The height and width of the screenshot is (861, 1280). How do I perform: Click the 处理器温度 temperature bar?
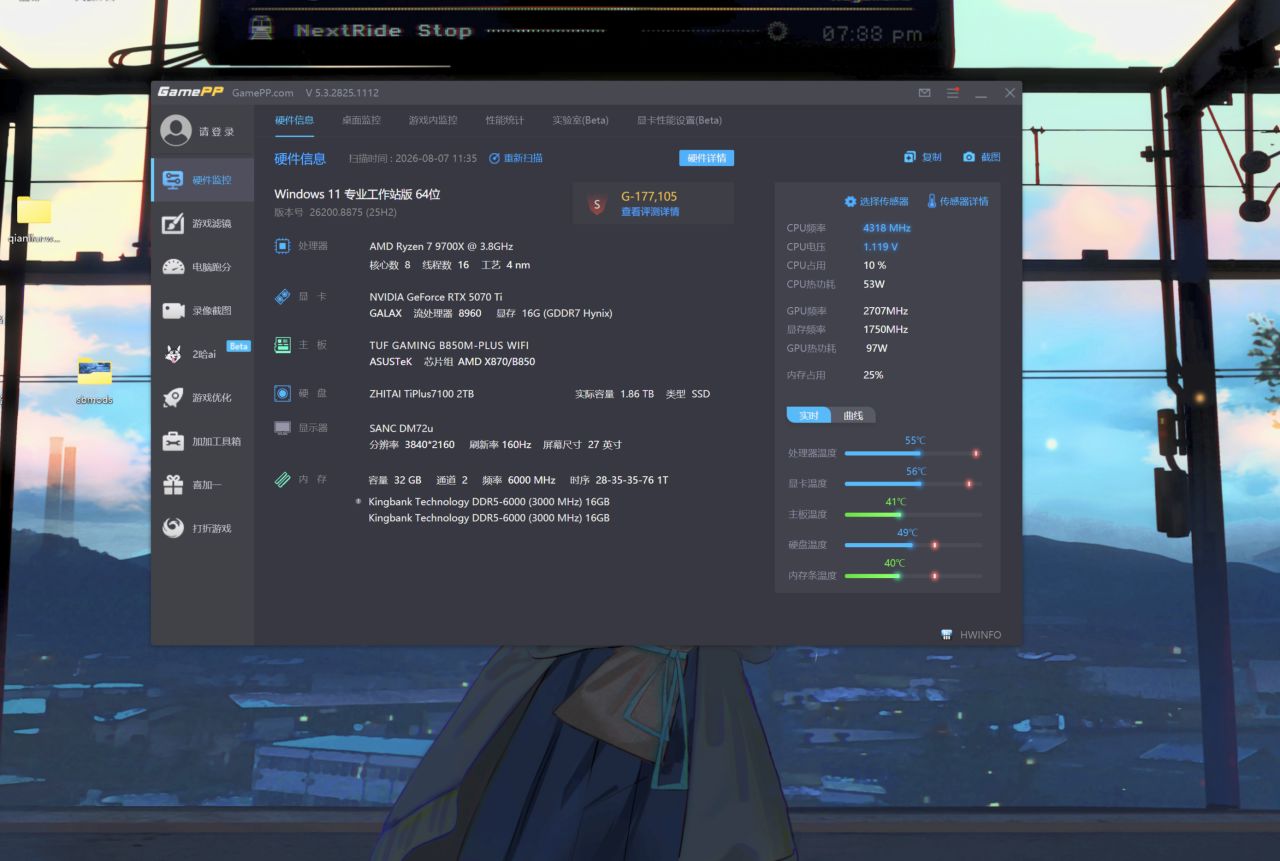913,453
